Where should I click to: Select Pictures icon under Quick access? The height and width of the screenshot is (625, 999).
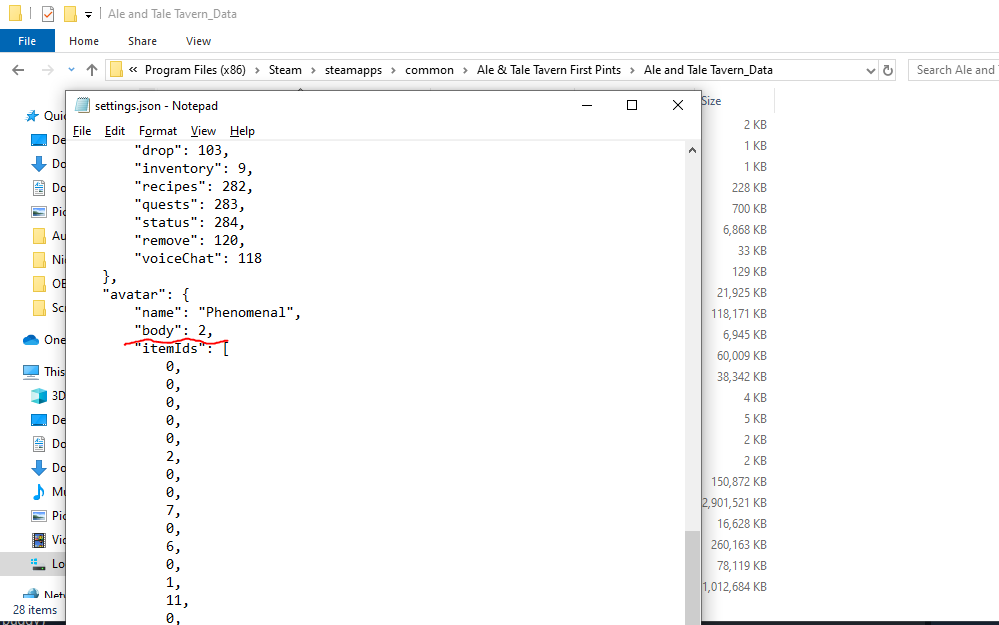(x=39, y=212)
